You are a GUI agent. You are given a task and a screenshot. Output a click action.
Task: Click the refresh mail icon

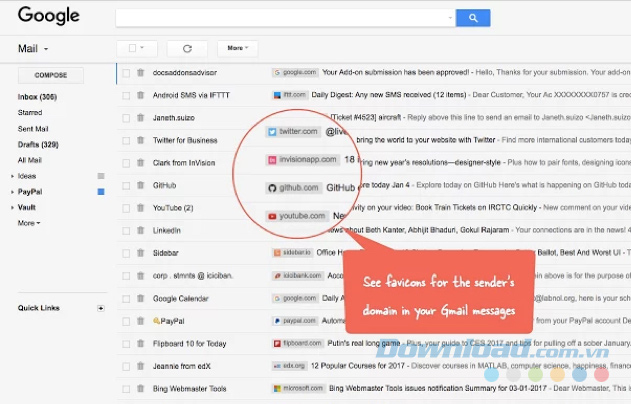[x=187, y=49]
